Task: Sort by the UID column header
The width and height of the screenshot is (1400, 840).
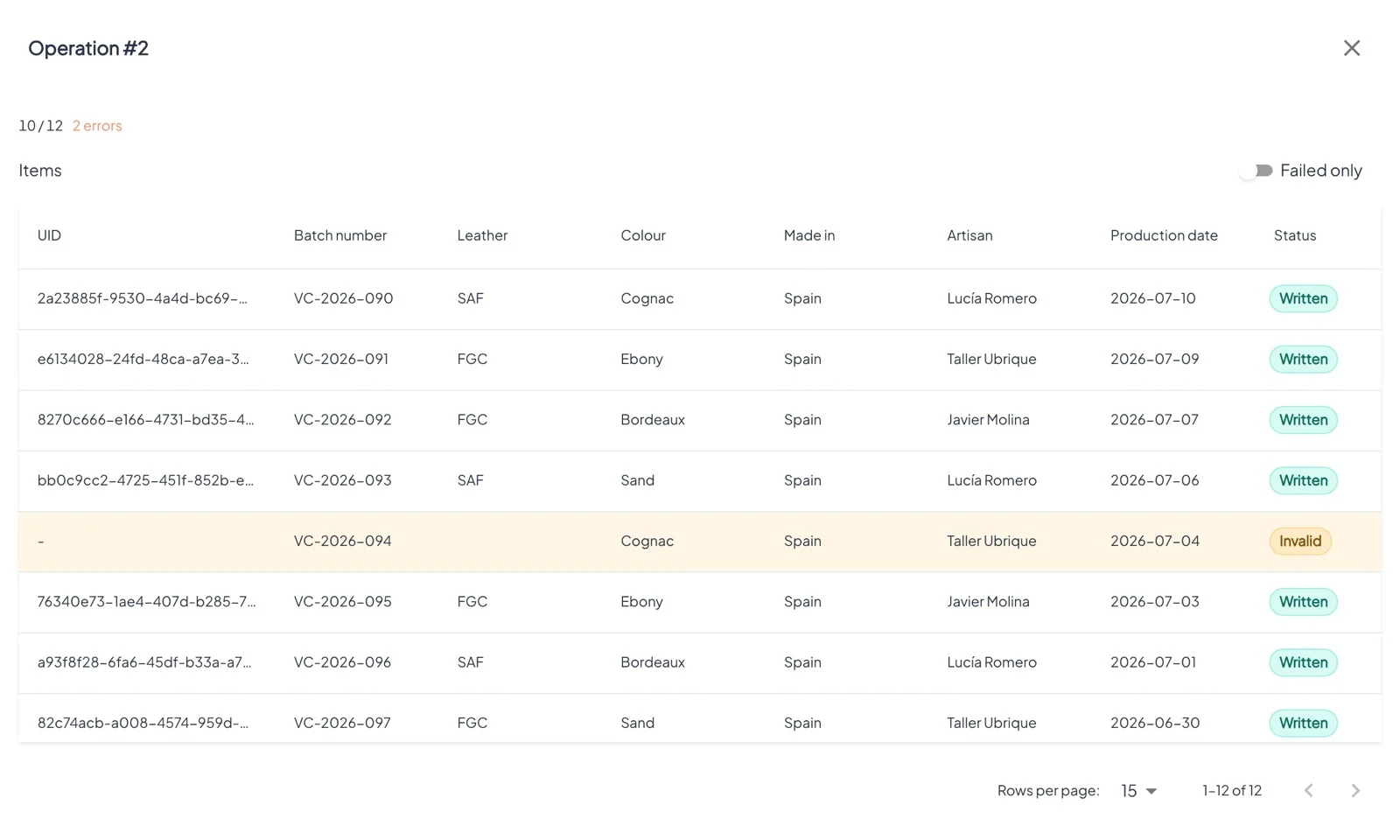Action: pyautogui.click(x=49, y=235)
